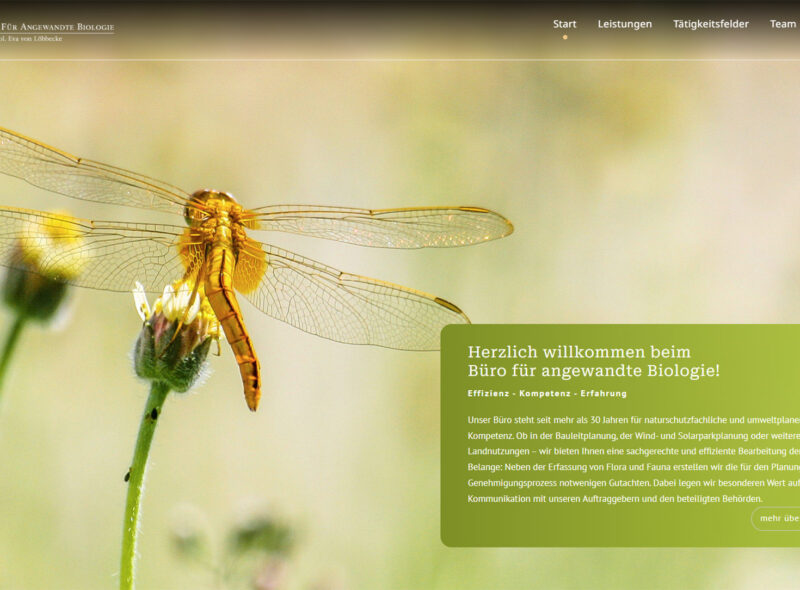Screen dimensions: 800x590
Task: Click the flower bud beneath the dragonfly
Action: click(x=172, y=345)
